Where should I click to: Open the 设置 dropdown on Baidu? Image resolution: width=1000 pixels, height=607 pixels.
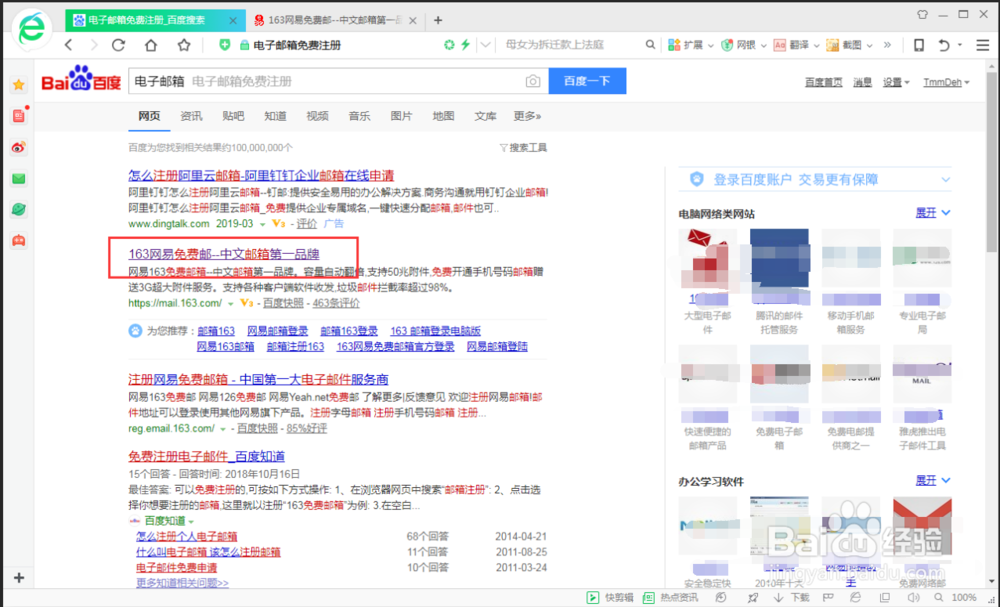coord(896,82)
